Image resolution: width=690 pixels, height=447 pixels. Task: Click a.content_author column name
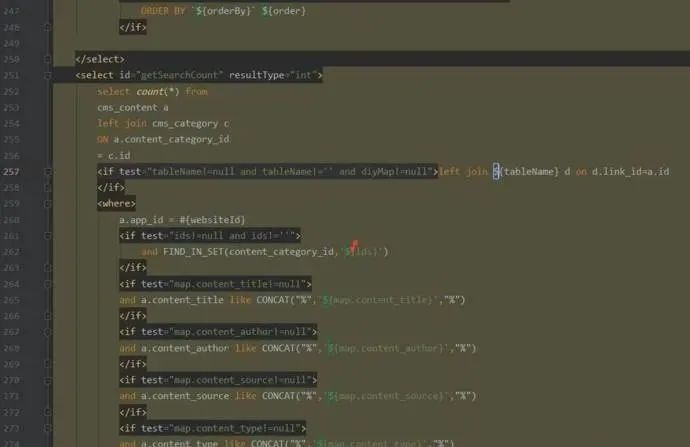pos(185,348)
